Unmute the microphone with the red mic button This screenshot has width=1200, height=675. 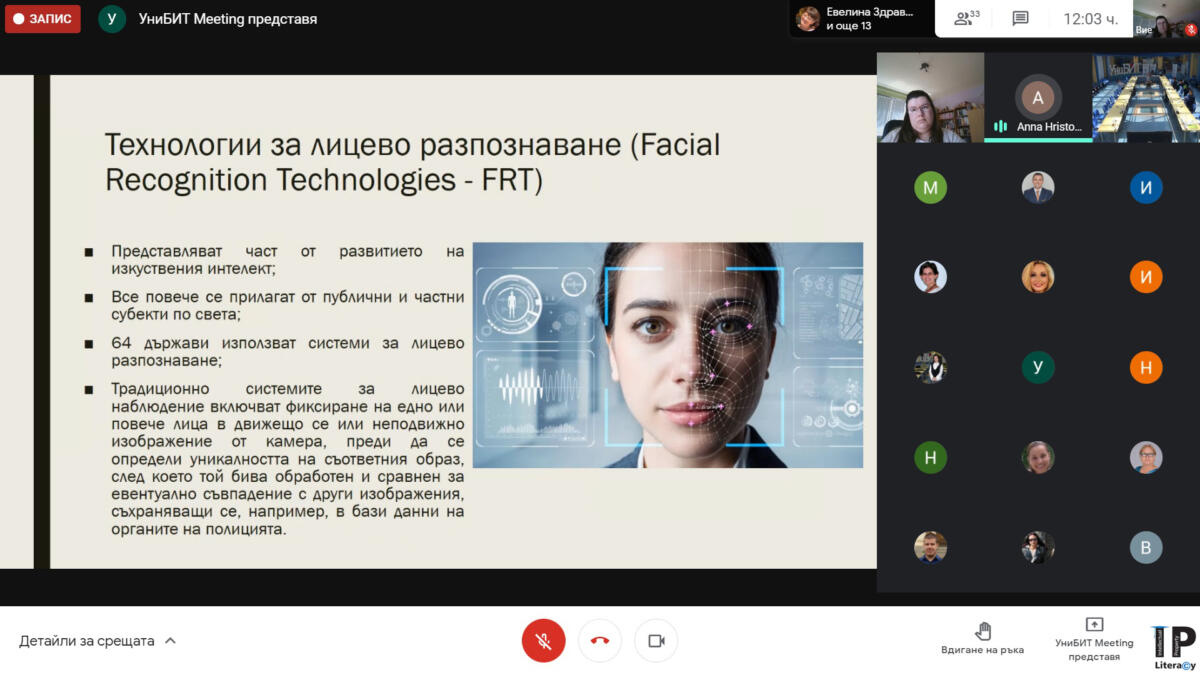[543, 641]
